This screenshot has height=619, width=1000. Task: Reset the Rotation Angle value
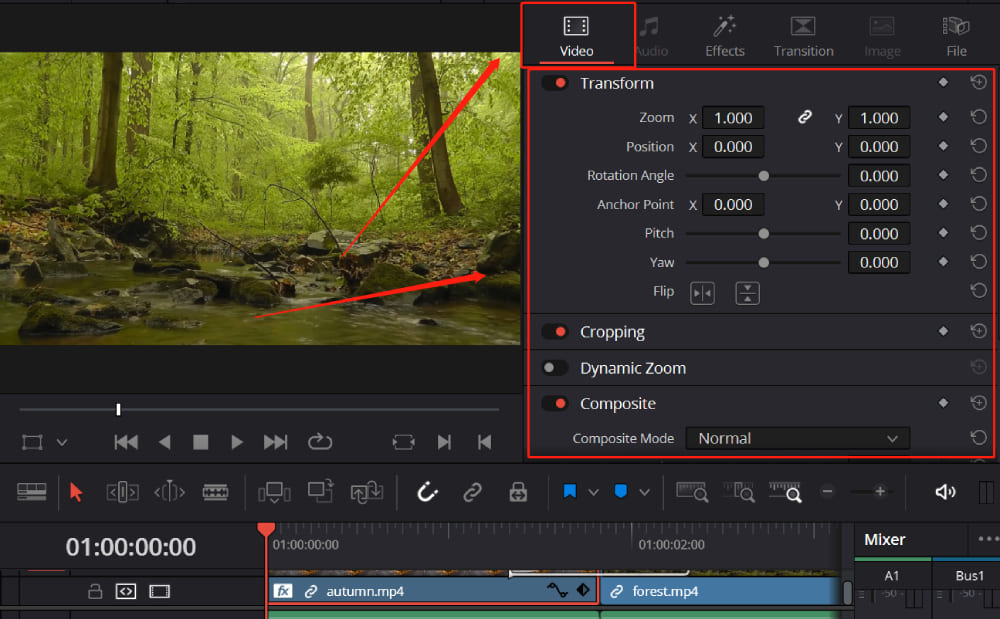point(978,175)
